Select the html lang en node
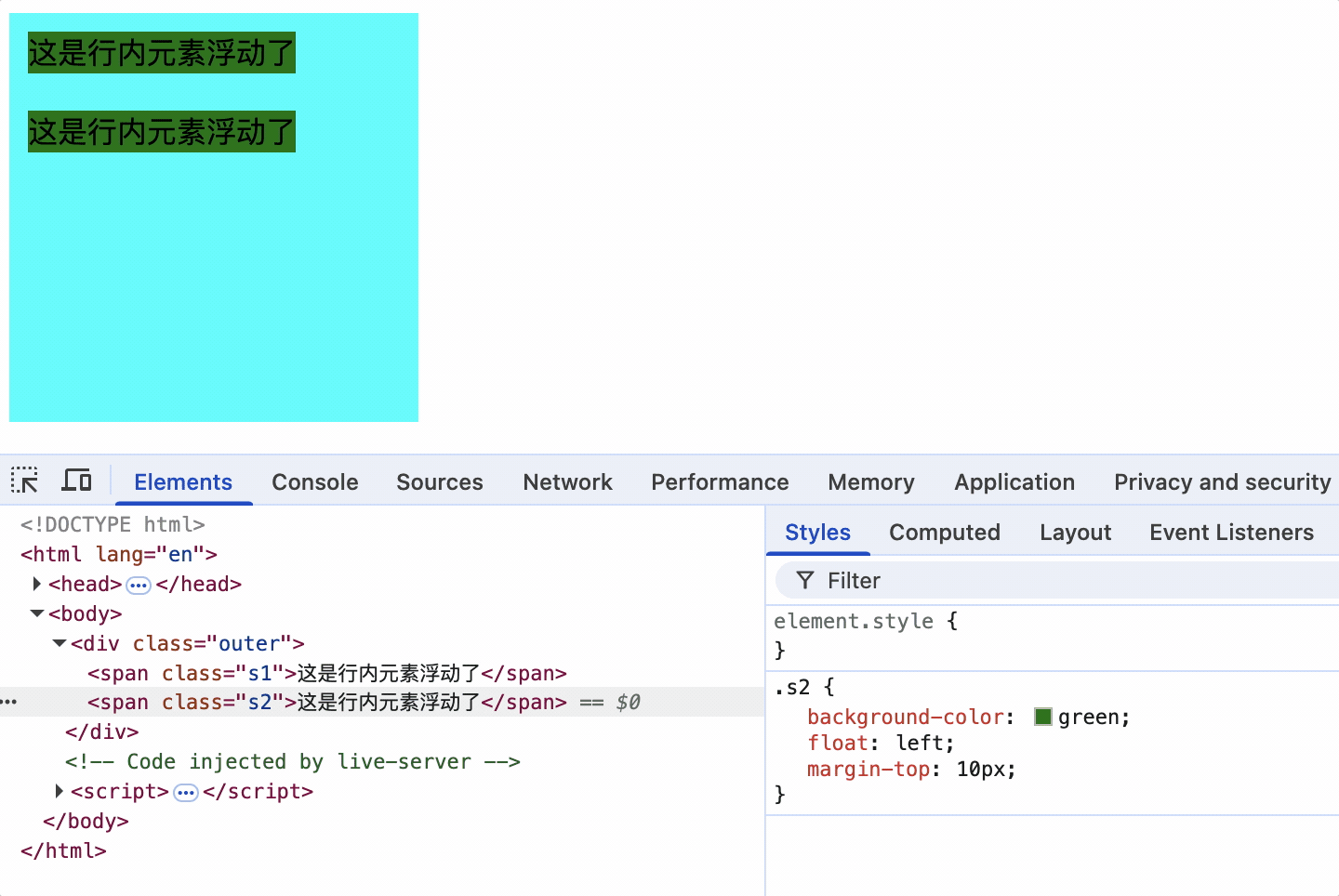Viewport: 1339px width, 896px height. tap(119, 554)
